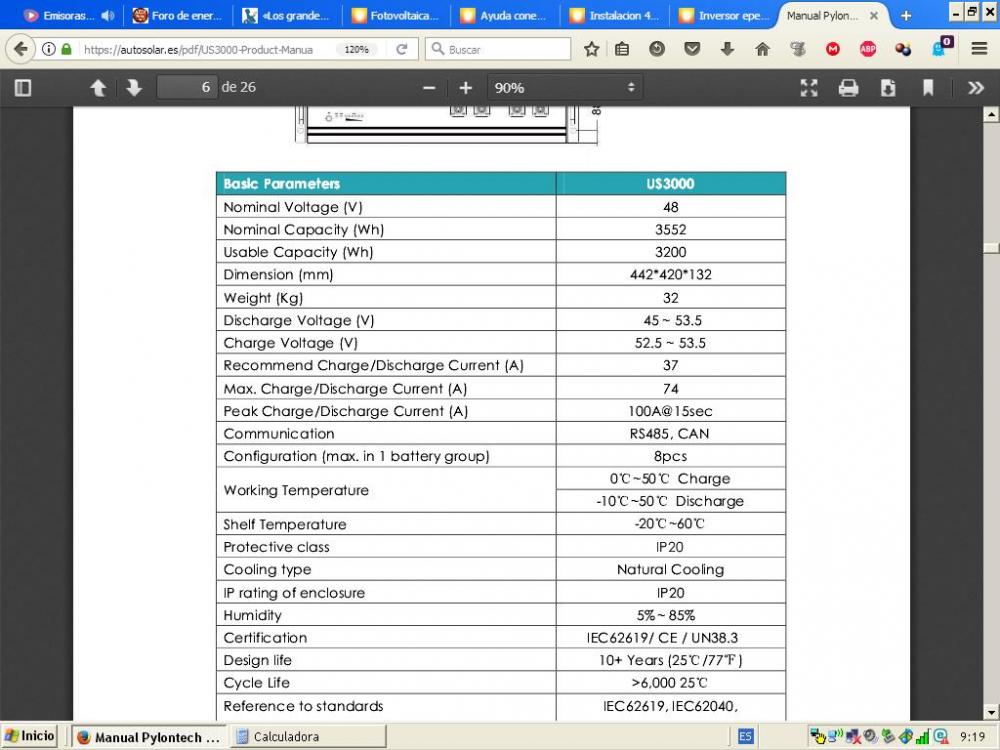
Task: Switch to the Ayuda cone... tab
Action: pos(504,15)
